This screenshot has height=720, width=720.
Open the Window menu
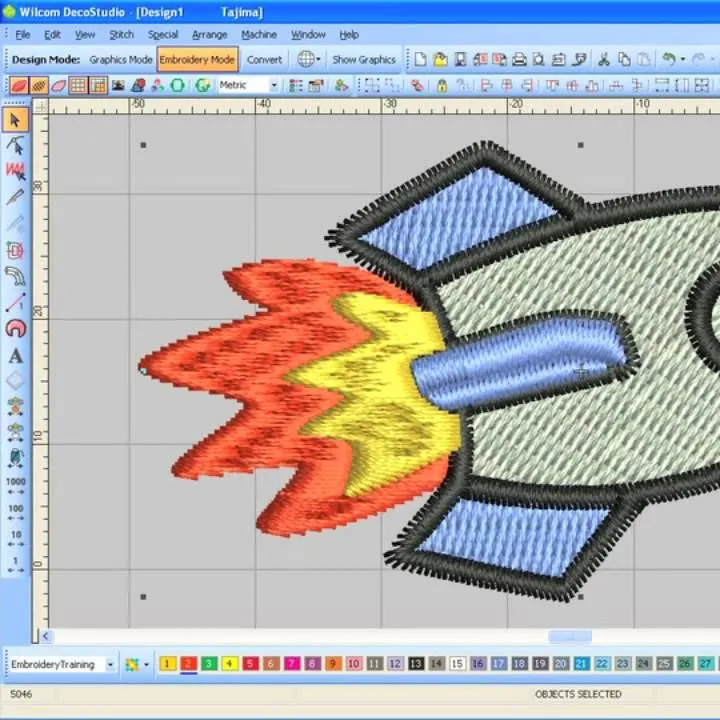(x=308, y=34)
